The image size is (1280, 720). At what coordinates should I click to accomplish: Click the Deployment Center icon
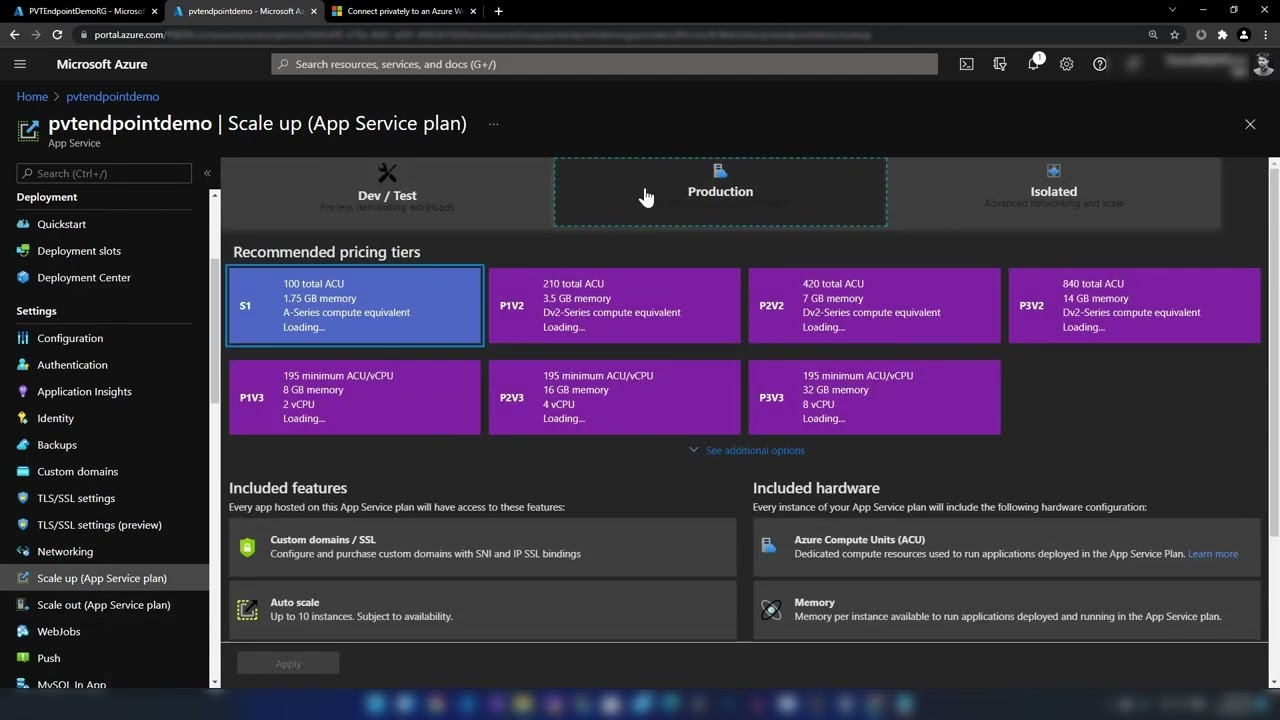click(24, 277)
